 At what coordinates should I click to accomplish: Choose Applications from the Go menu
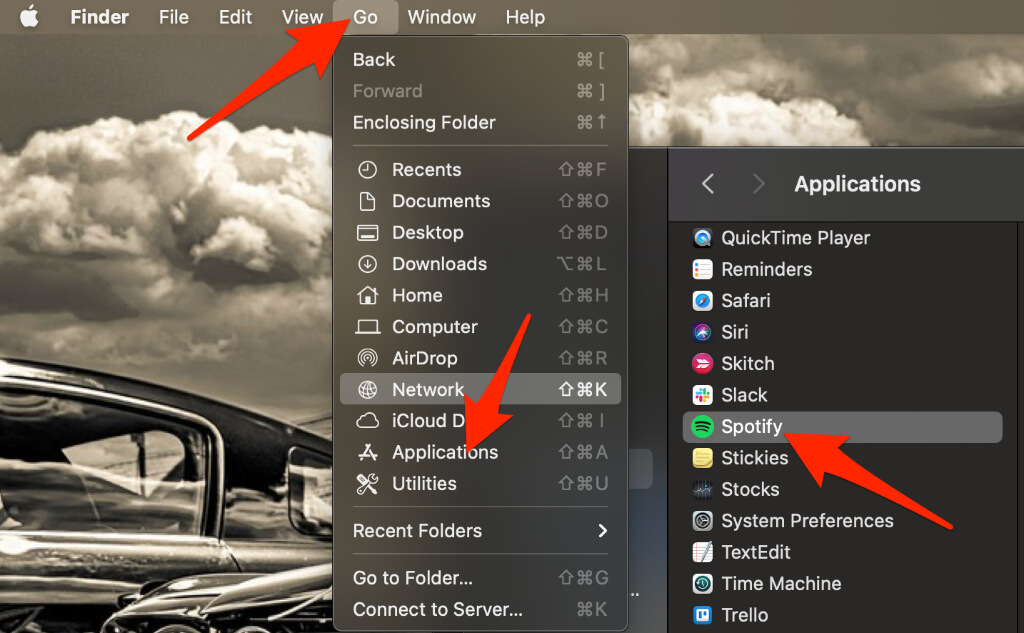pyautogui.click(x=444, y=452)
